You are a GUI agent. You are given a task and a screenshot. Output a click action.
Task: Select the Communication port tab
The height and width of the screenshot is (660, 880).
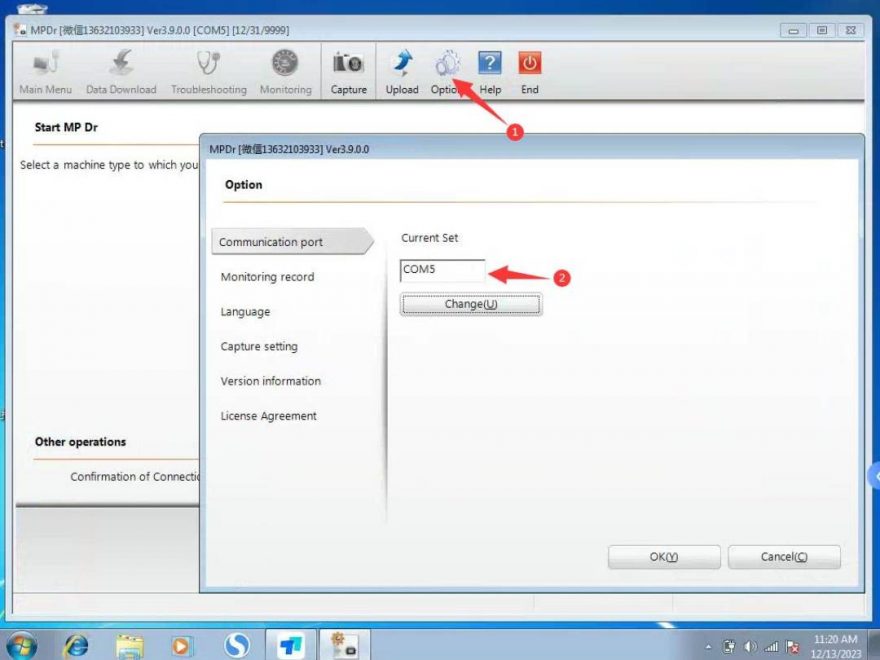pos(292,242)
